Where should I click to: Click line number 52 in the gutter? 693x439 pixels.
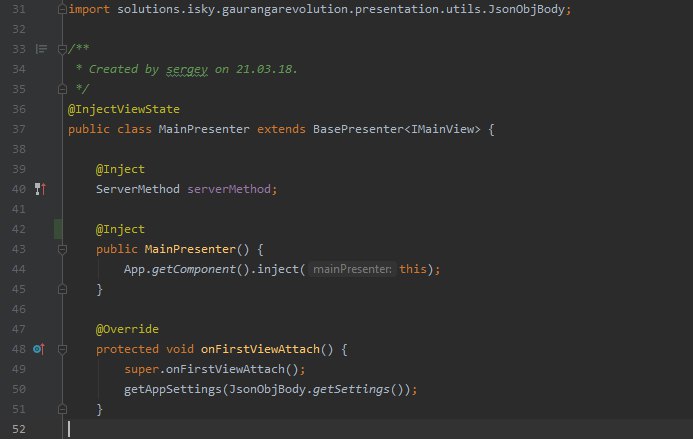(x=19, y=429)
